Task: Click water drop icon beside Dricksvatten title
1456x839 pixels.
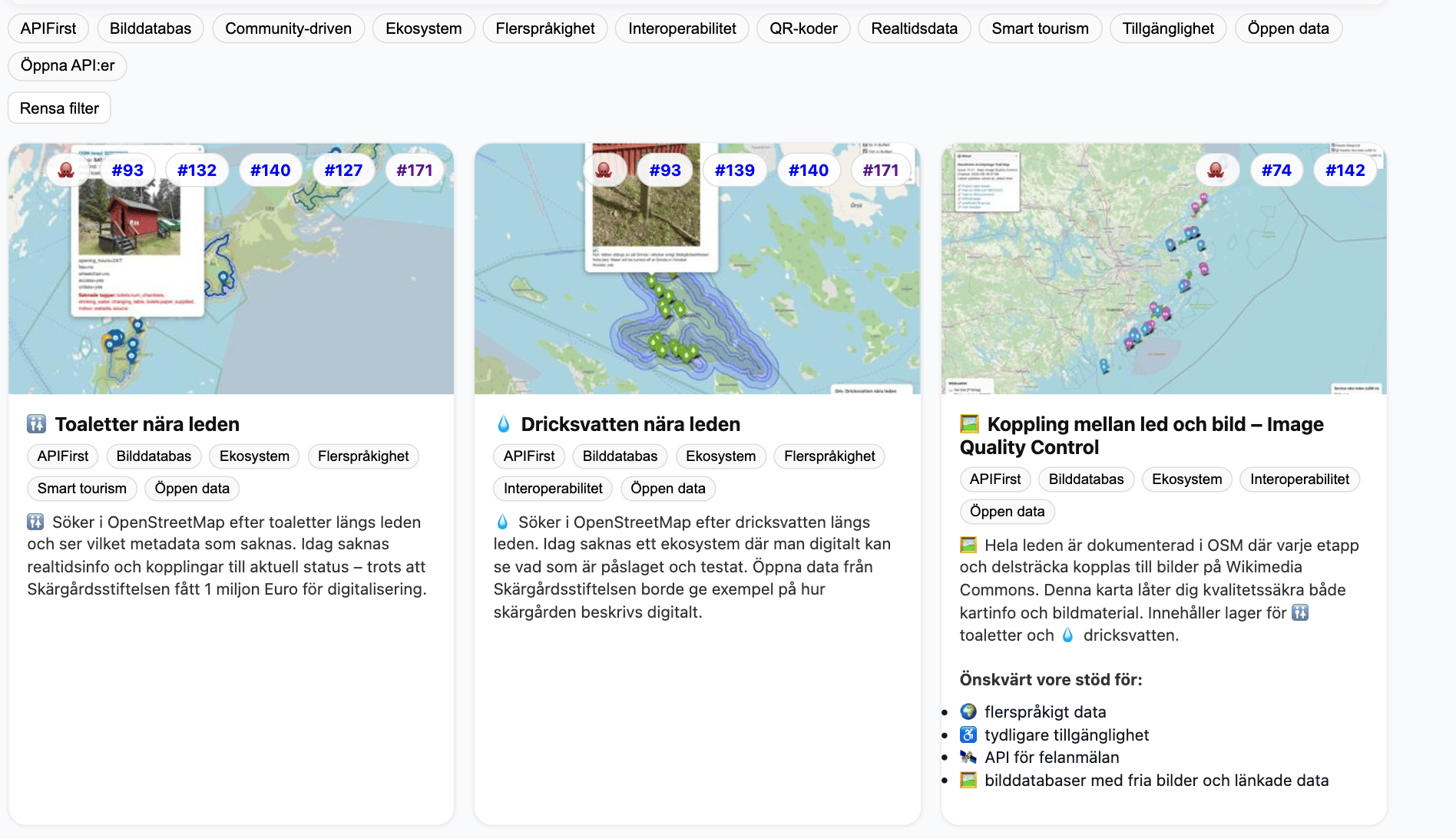Action: 504,424
